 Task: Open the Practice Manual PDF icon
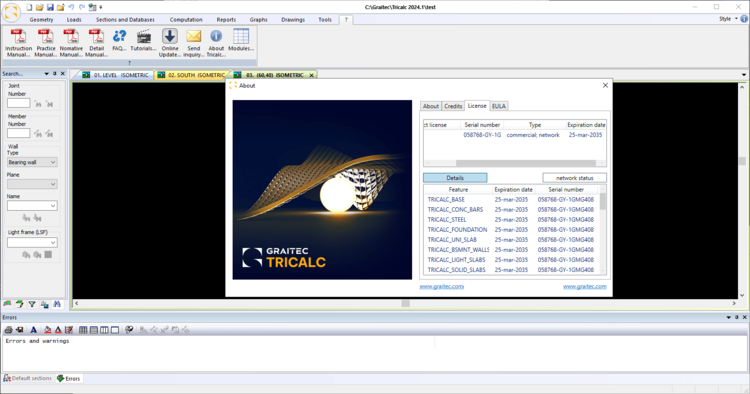[45, 36]
